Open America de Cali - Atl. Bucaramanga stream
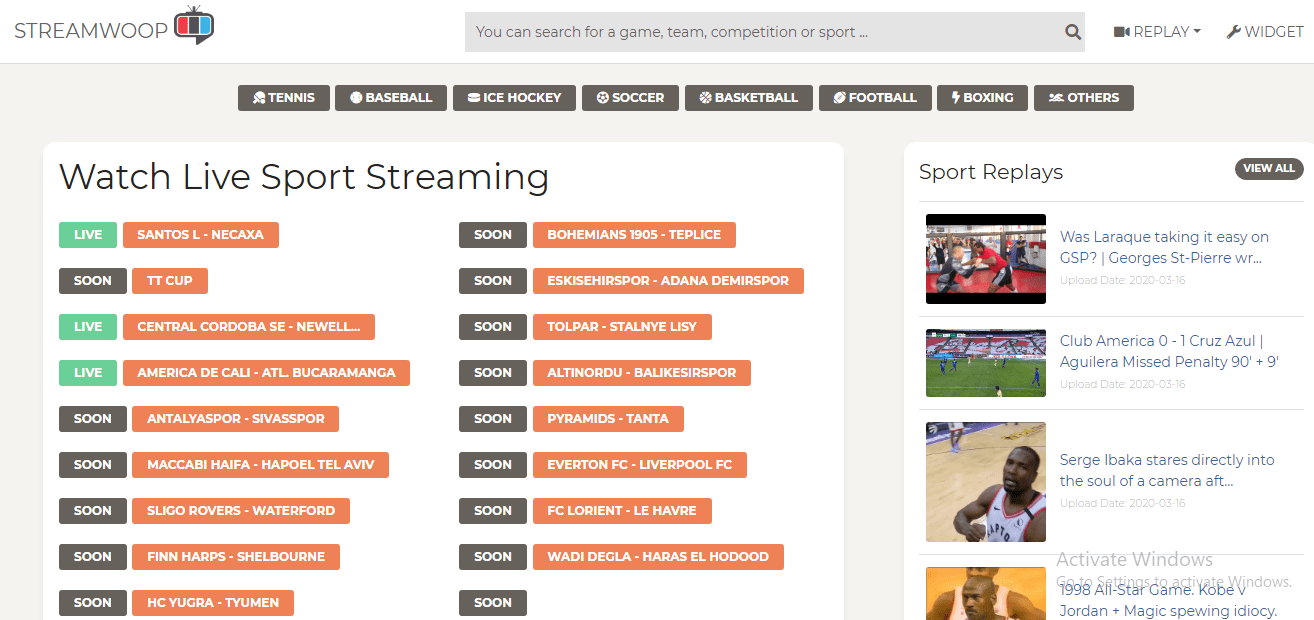1314x620 pixels. click(266, 373)
